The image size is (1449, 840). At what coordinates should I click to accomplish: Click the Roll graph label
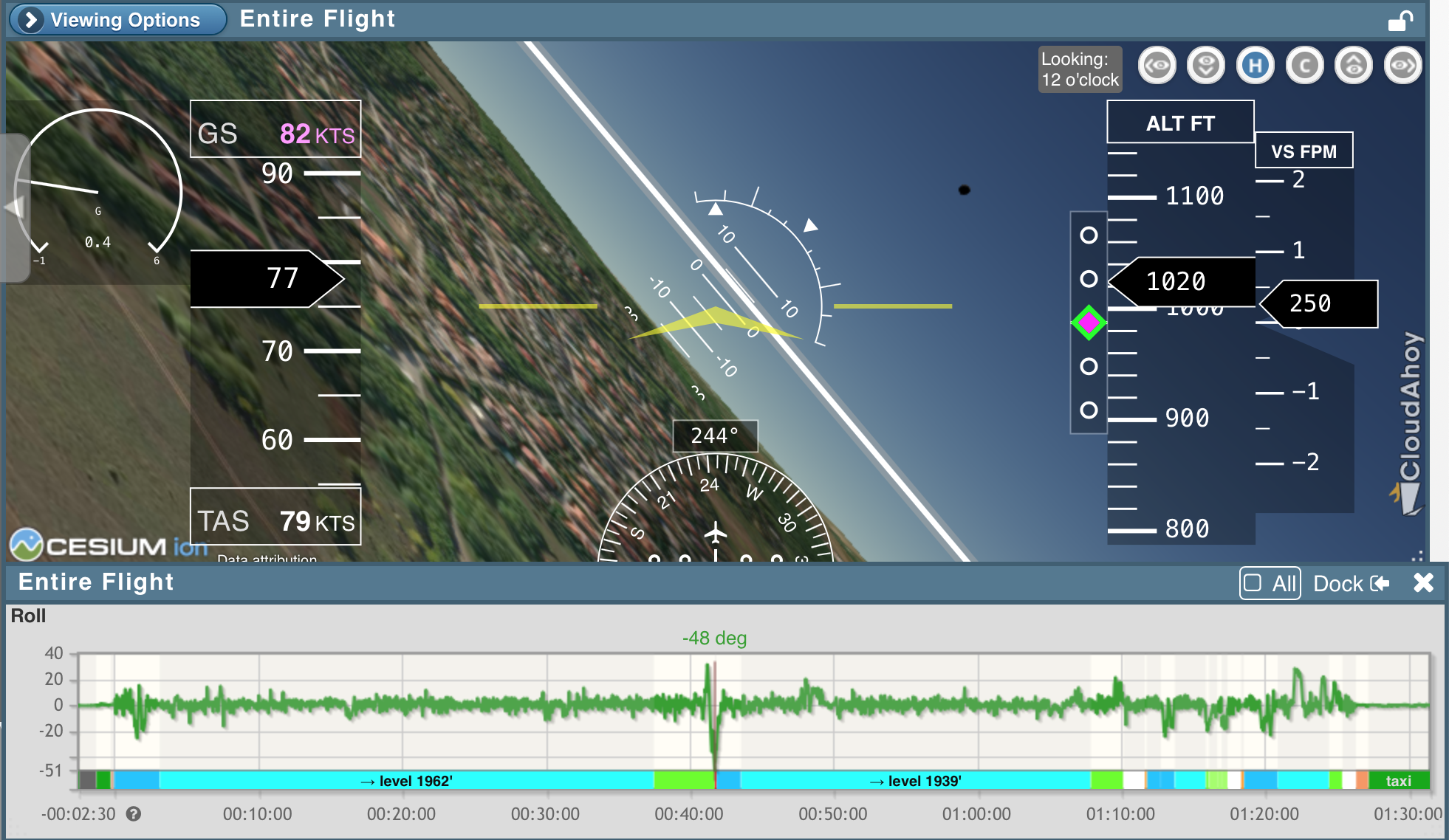[28, 616]
